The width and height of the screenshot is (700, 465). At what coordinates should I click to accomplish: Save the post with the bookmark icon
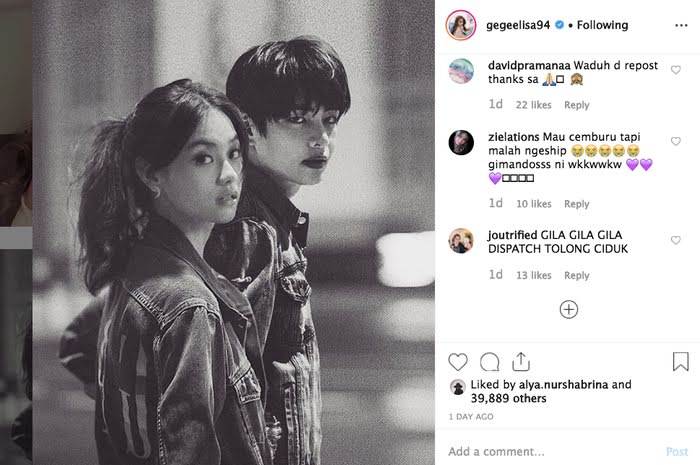tap(680, 361)
